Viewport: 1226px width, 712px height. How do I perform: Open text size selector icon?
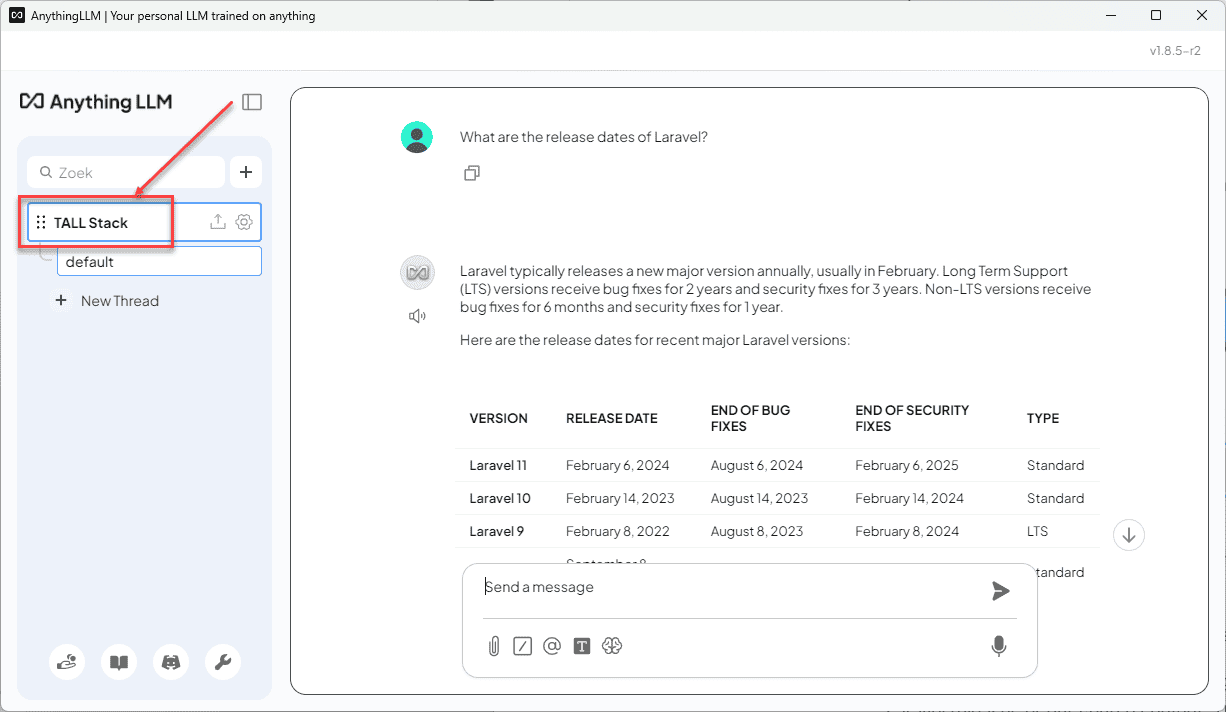(582, 646)
